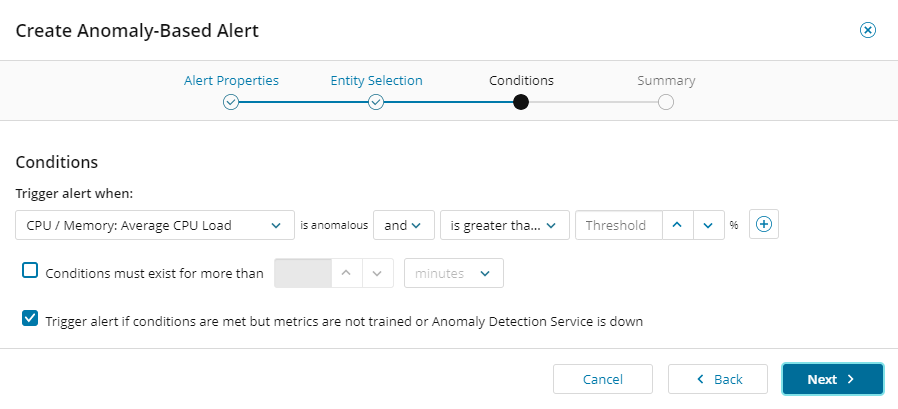The height and width of the screenshot is (409, 898).
Task: Click the Cancel button
Action: [x=603, y=379]
